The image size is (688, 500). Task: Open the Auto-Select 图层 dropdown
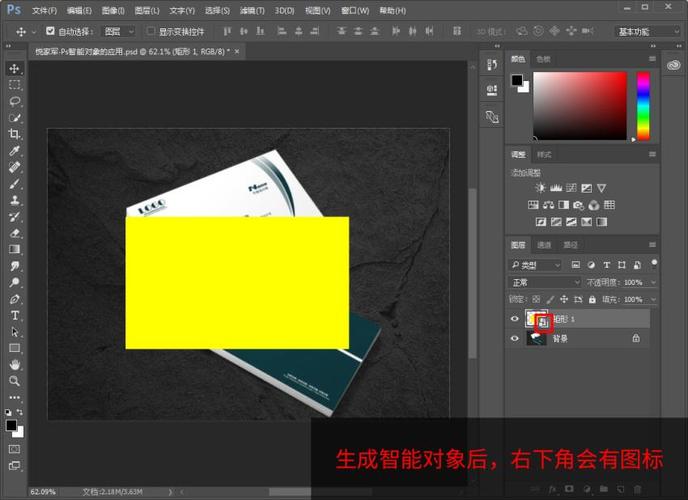(118, 31)
